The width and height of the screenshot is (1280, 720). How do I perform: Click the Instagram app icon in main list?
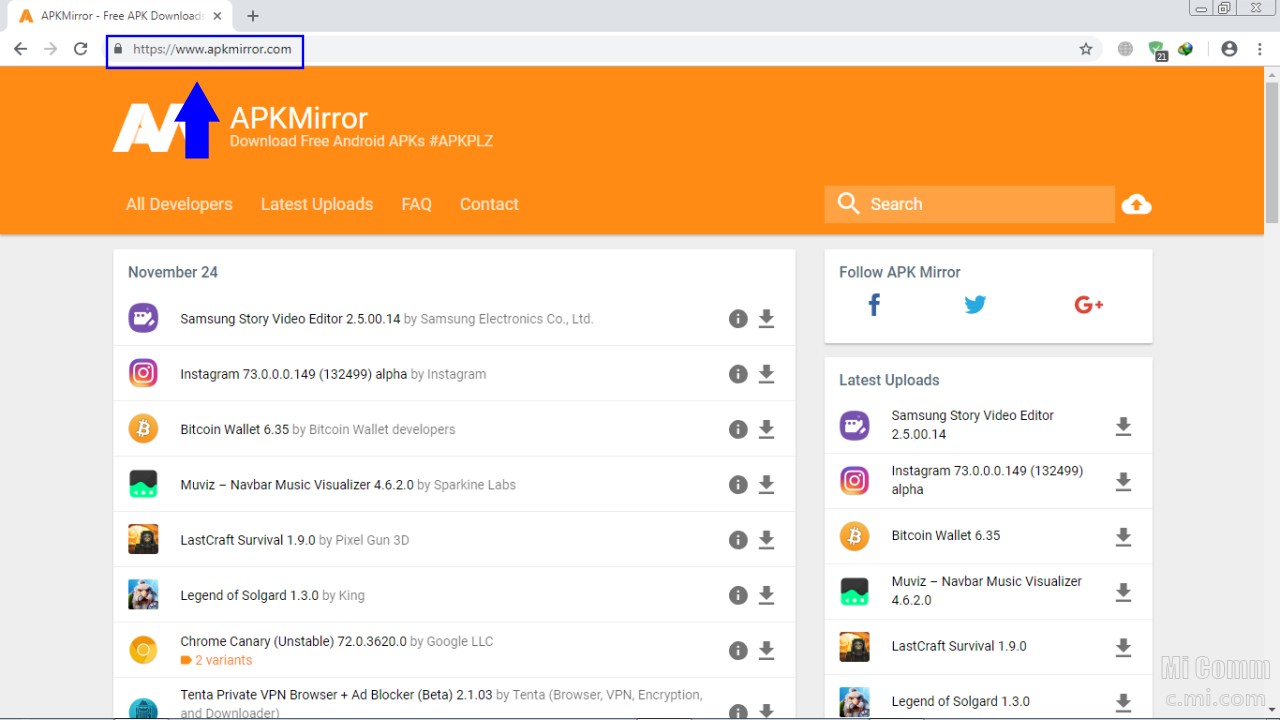[x=143, y=373]
